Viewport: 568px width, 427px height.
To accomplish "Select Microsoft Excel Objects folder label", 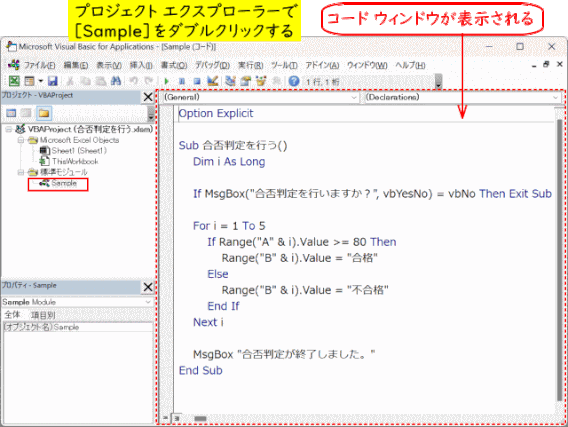I will click(x=79, y=140).
